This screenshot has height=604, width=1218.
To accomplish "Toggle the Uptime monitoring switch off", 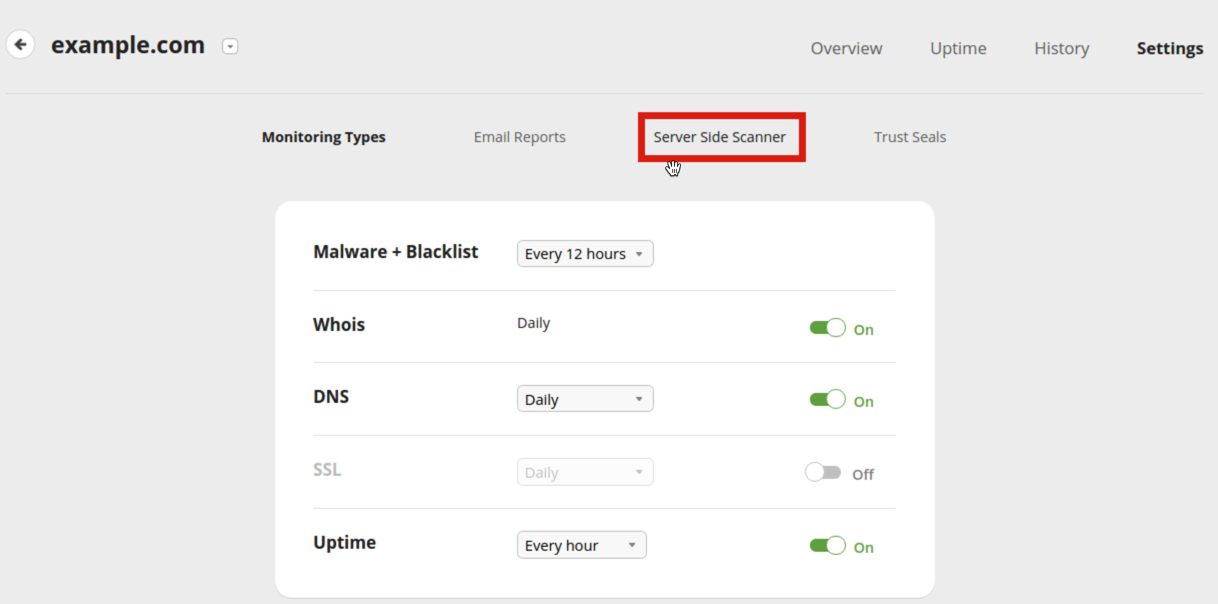I will pos(827,546).
